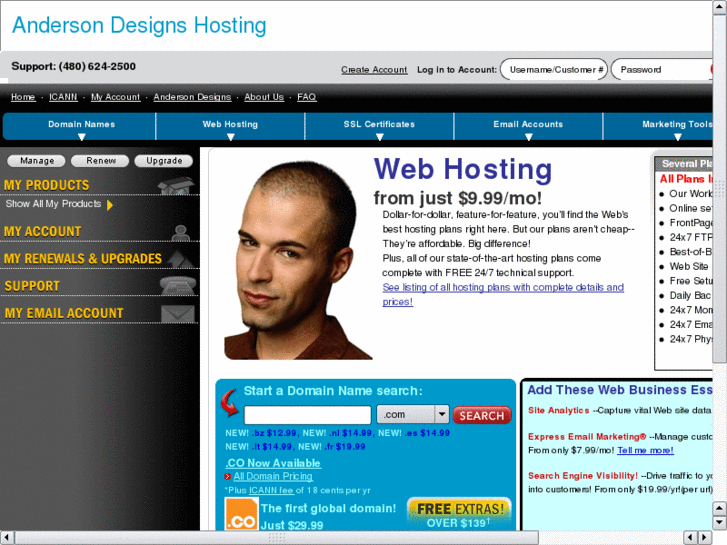Expand the Web Hosting menu arrow
This screenshot has width=727, height=545.
click(x=230, y=137)
